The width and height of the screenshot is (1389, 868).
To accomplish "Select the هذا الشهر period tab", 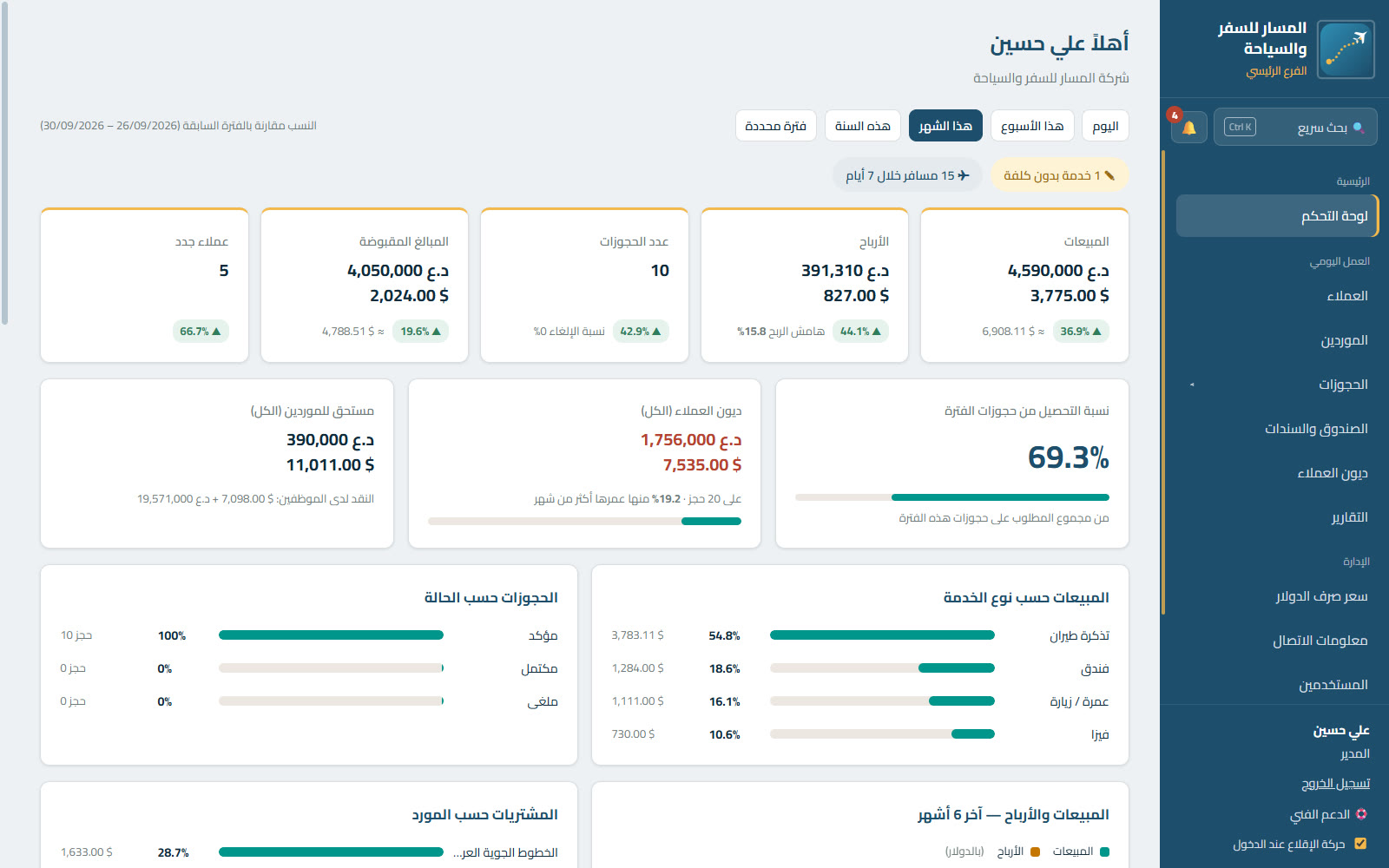I will click(945, 126).
